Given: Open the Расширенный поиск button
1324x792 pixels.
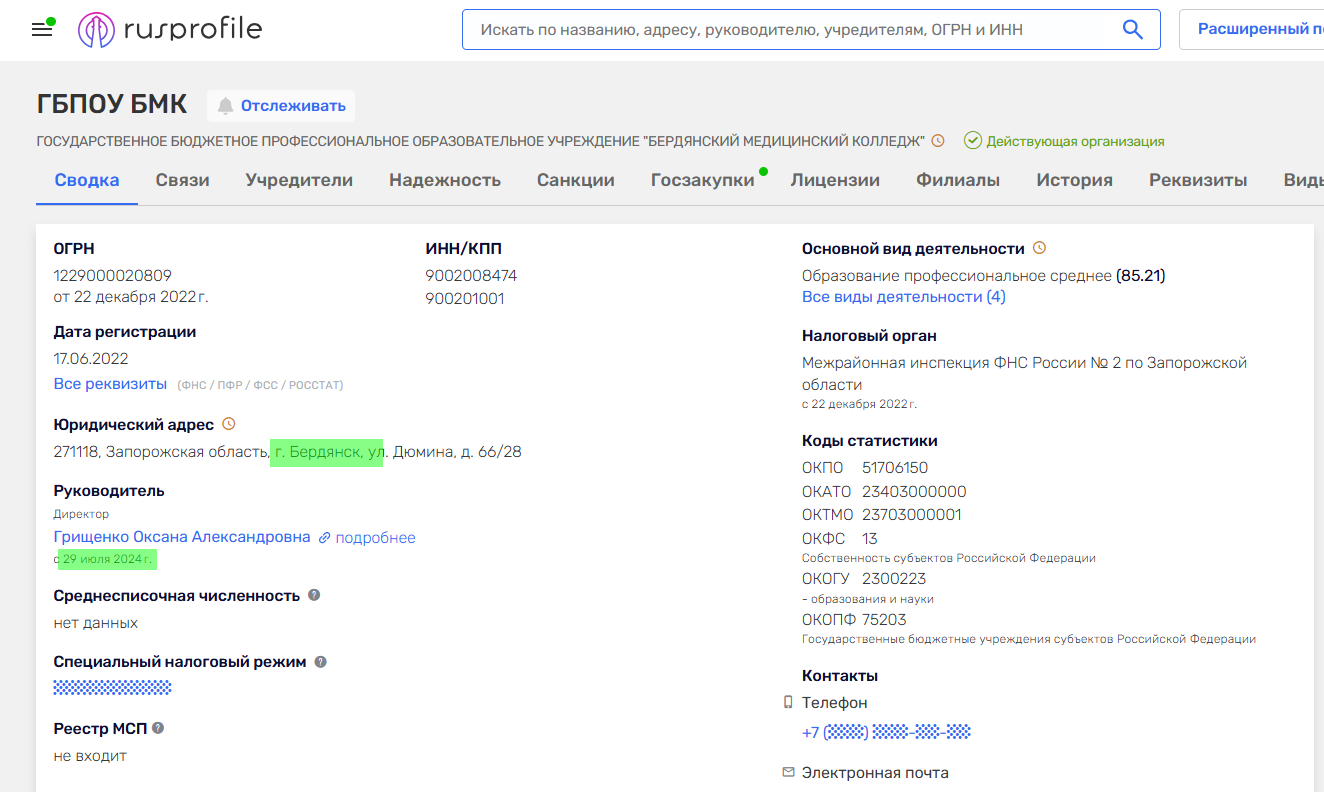Looking at the screenshot, I should 1255,30.
